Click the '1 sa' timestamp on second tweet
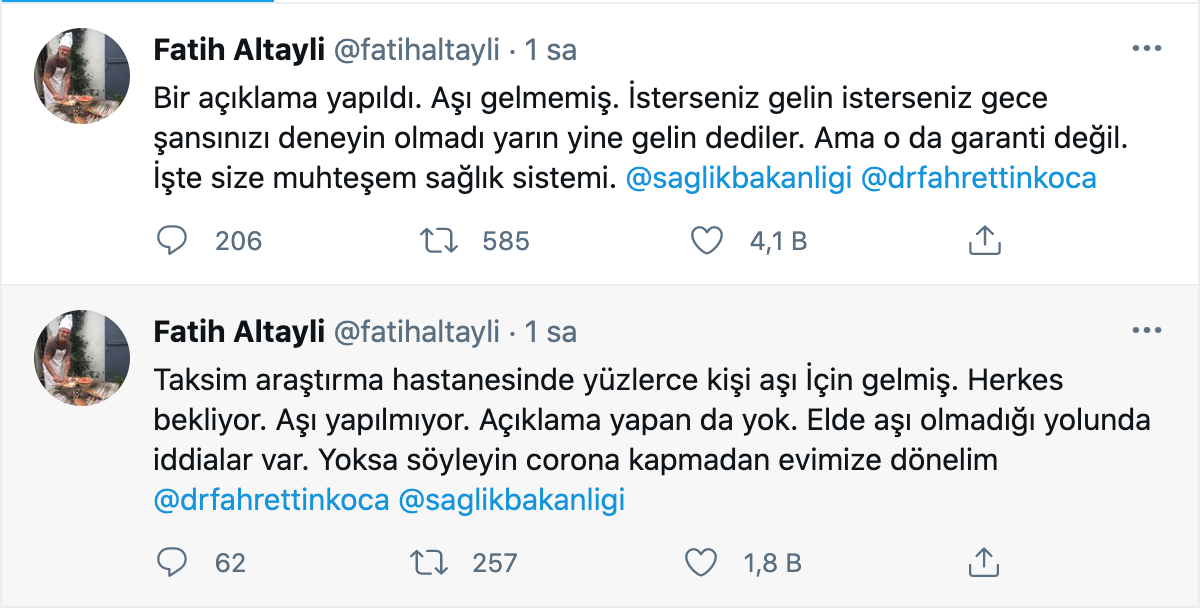 [551, 332]
